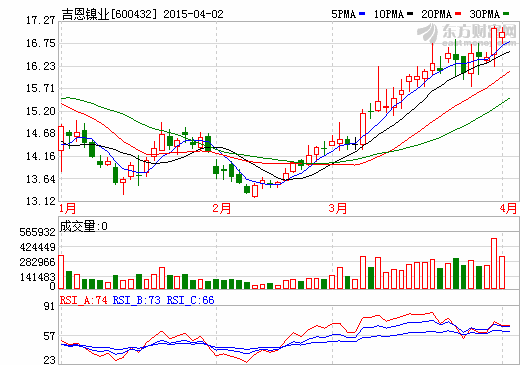
Task: Click the 15.71 price axis label
Action: [x=41, y=88]
